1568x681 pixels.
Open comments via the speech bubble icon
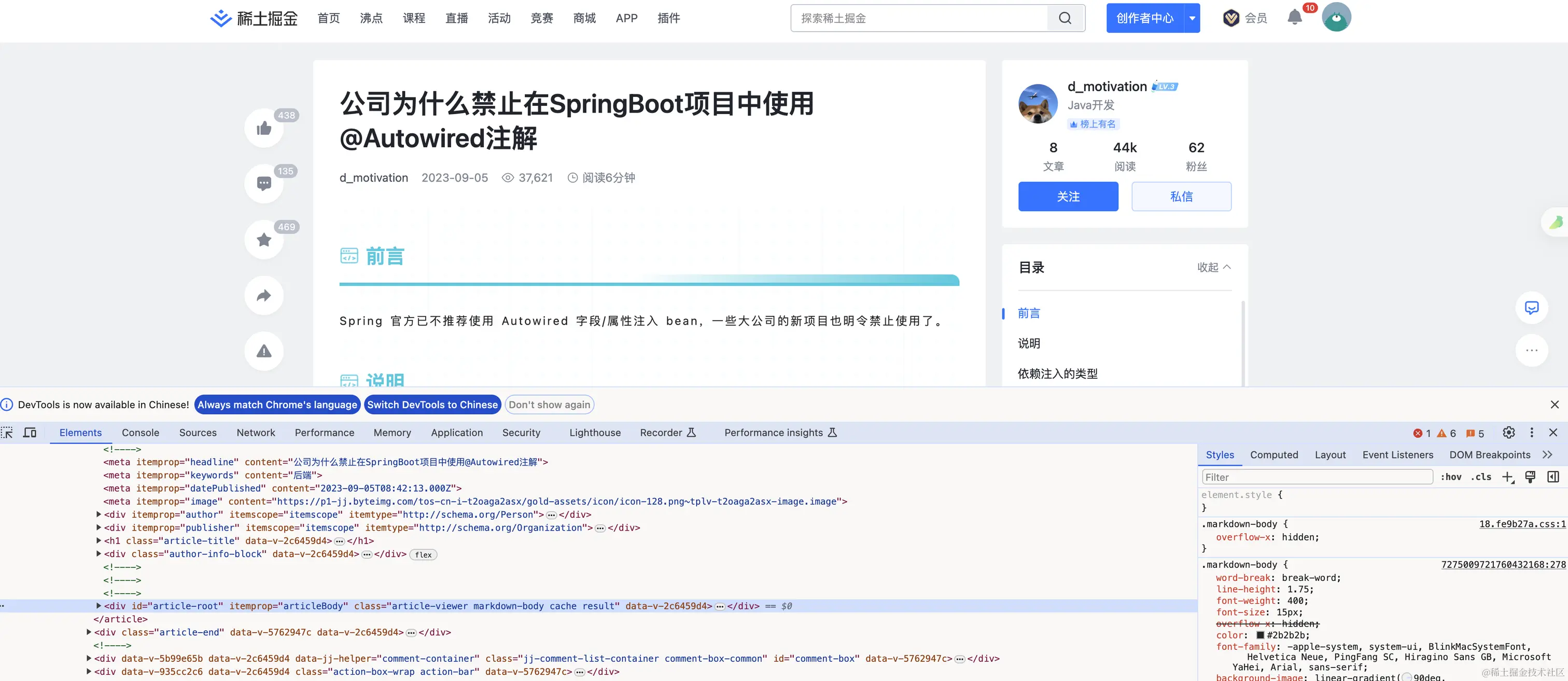pos(263,184)
